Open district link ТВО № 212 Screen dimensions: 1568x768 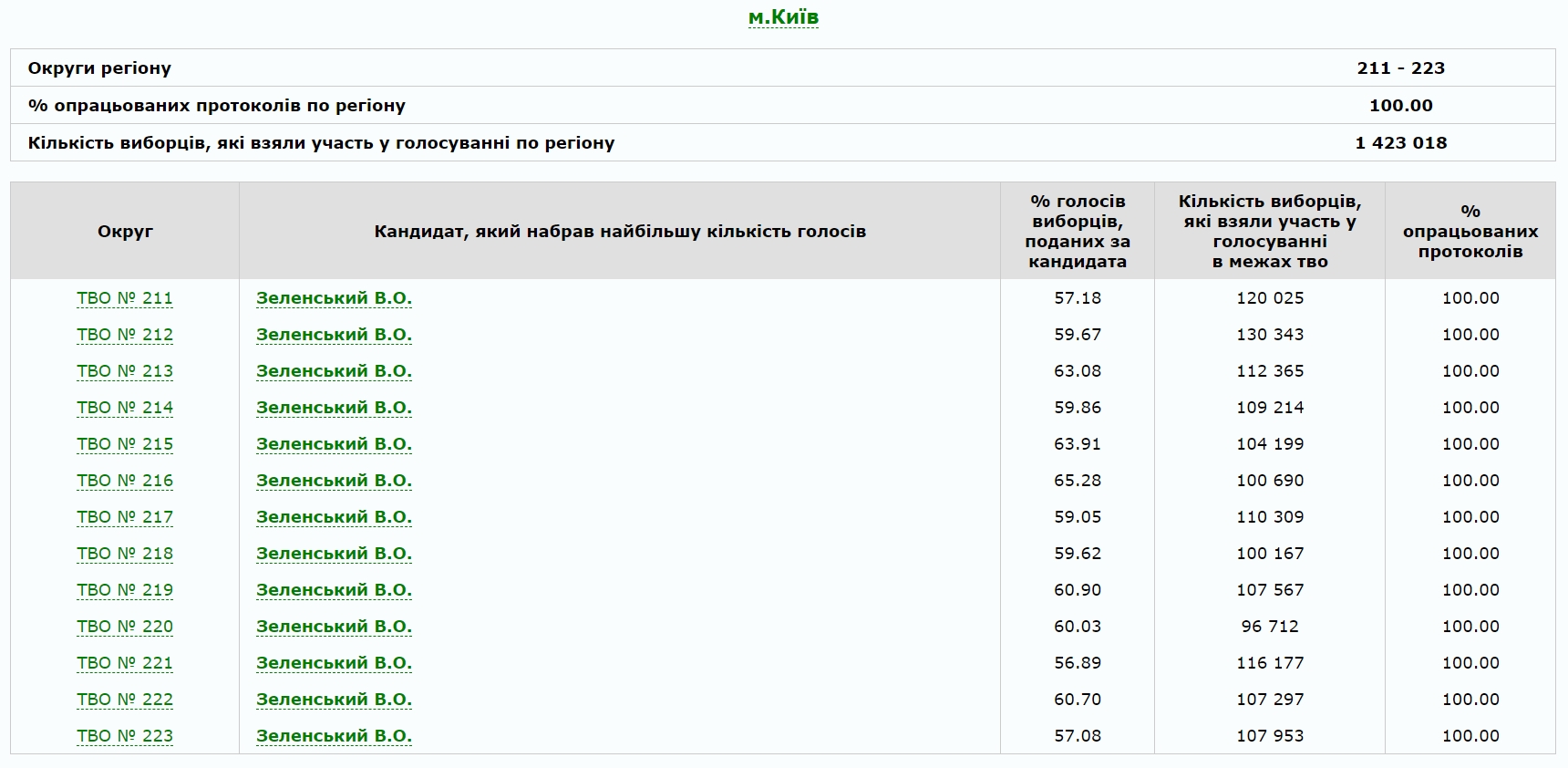click(x=125, y=335)
